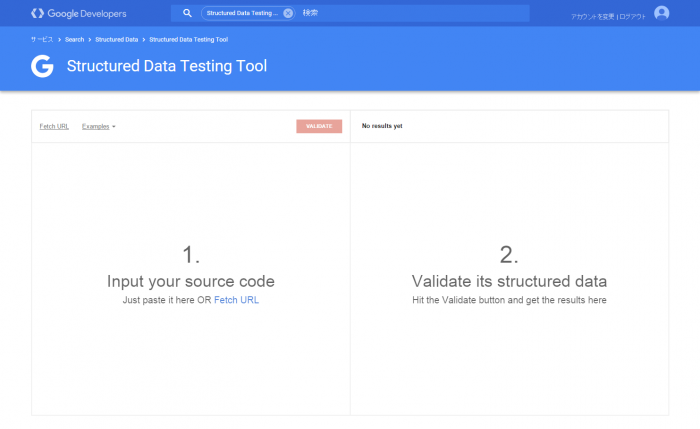This screenshot has height=429, width=700.
Task: Click the 'No results yet' text
Action: [x=382, y=126]
